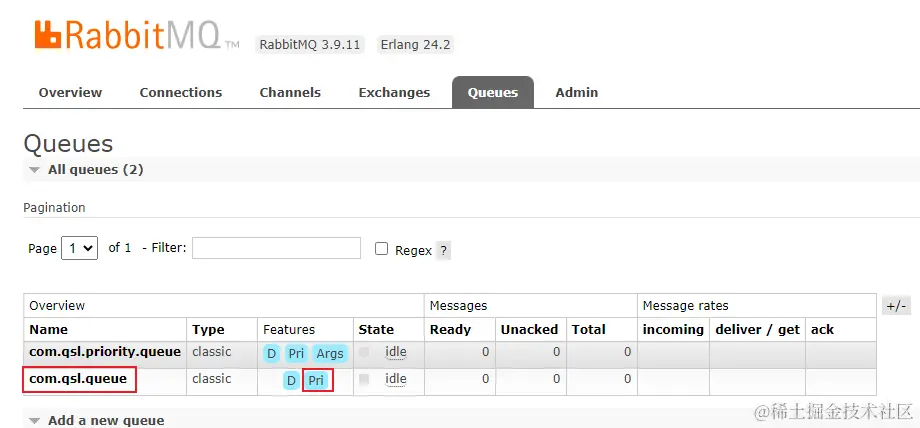The width and height of the screenshot is (920, 428).
Task: Click Pri badge of com.qsl.priority.queue
Action: (x=296, y=353)
